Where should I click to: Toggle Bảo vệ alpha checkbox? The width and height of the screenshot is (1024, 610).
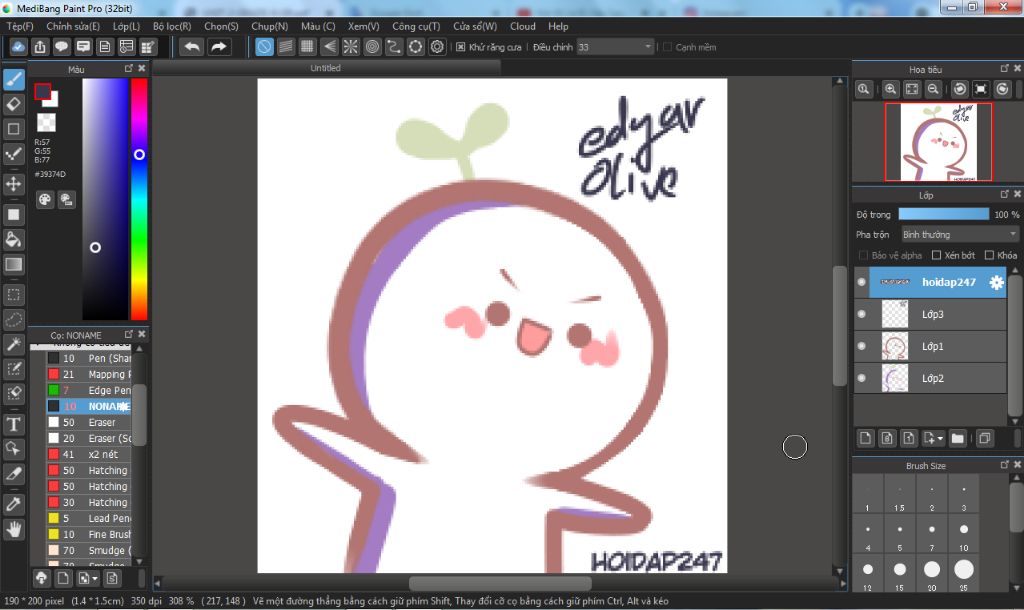click(x=863, y=255)
